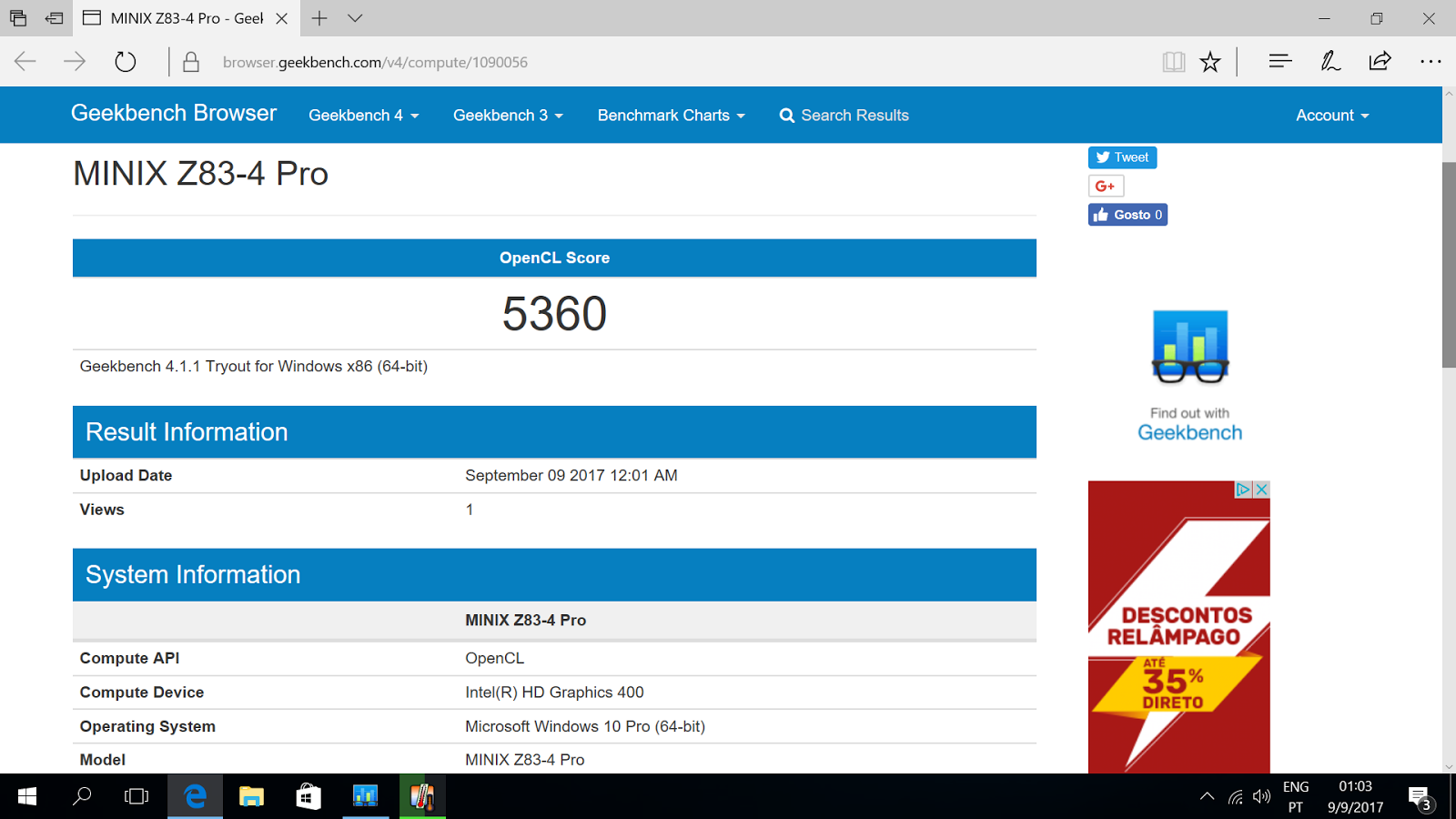
Task: Open taskbar search magnifier
Action: [82, 797]
